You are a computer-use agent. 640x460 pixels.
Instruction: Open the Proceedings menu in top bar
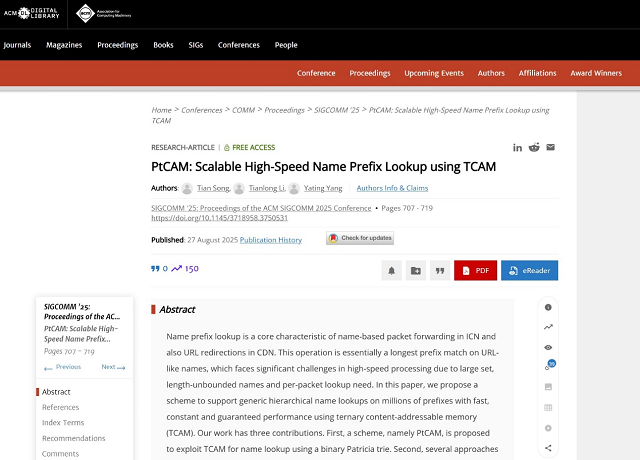117,45
